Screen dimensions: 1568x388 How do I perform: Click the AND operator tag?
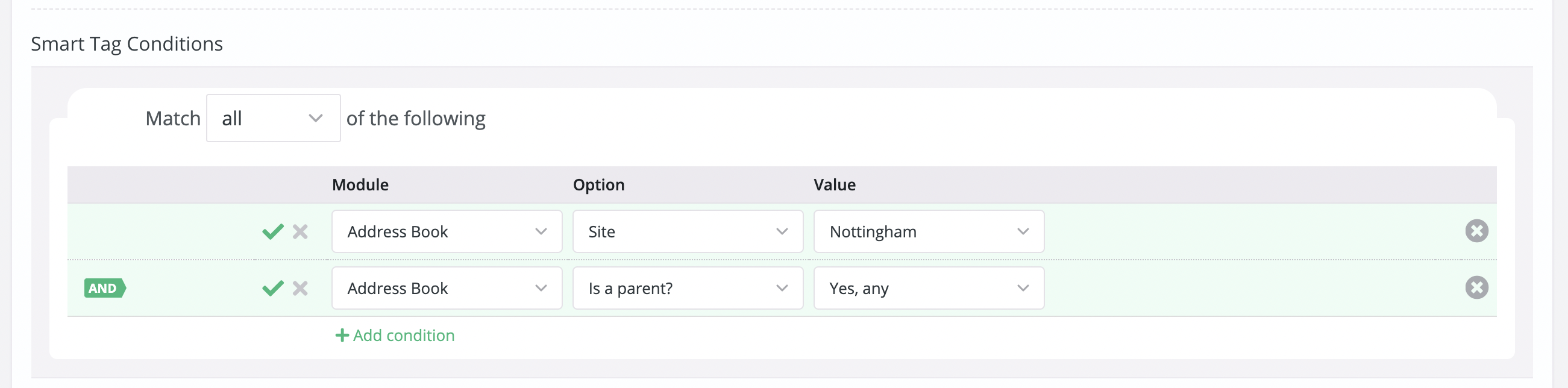pos(105,288)
